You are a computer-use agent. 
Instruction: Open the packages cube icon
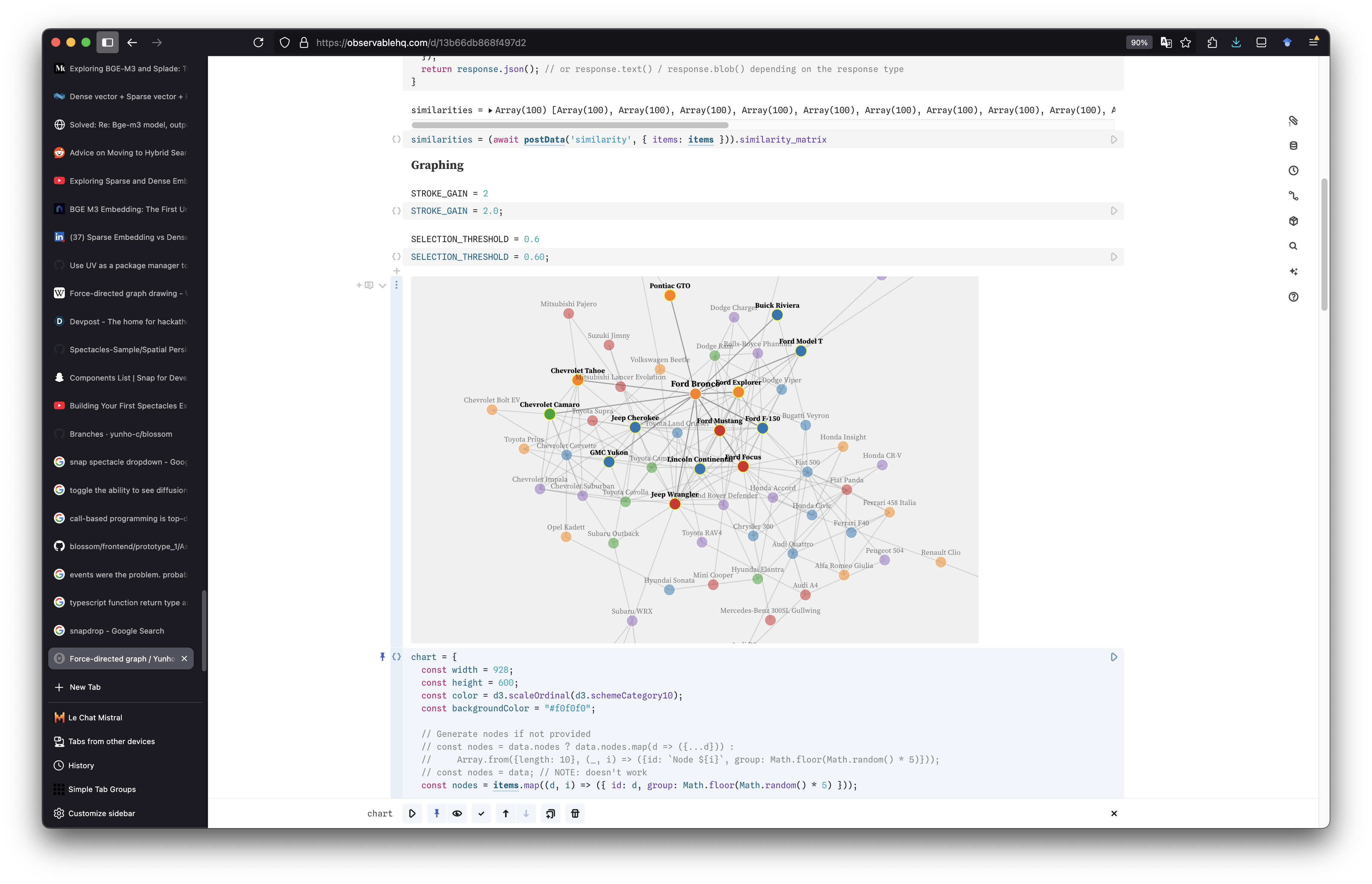click(1293, 221)
